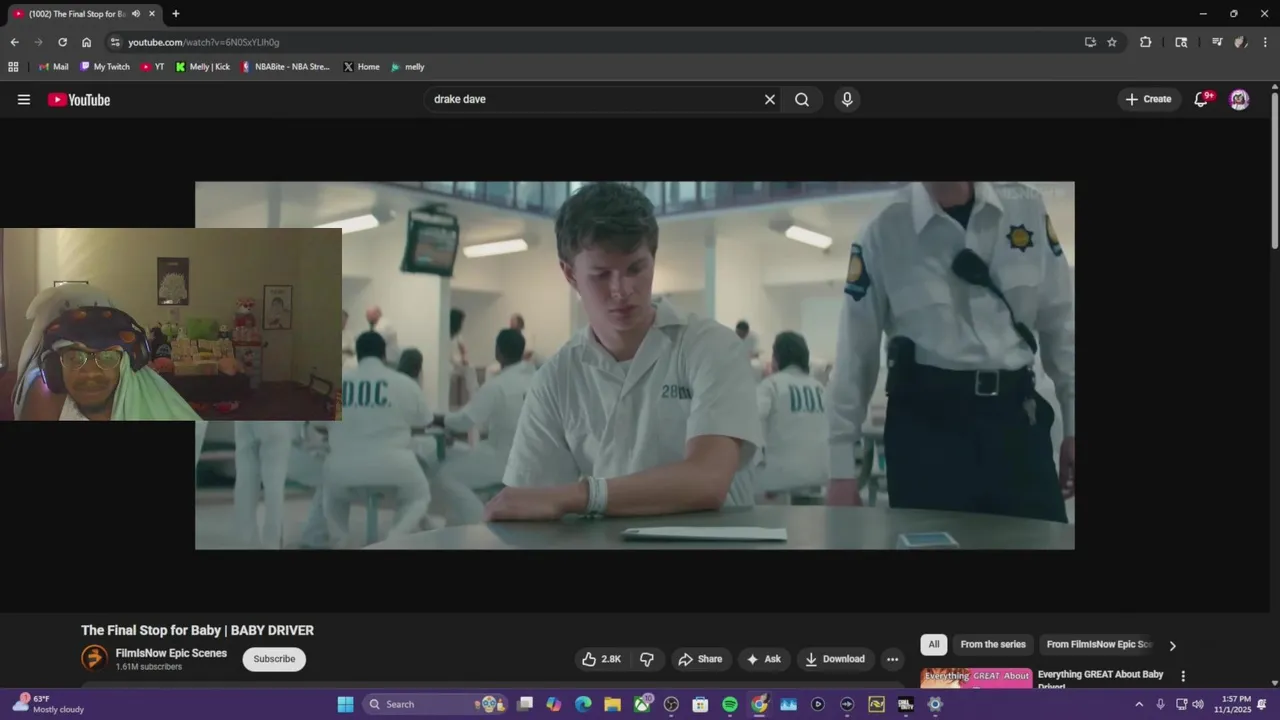Install app icon in address bar
1280x720 pixels.
point(1090,42)
